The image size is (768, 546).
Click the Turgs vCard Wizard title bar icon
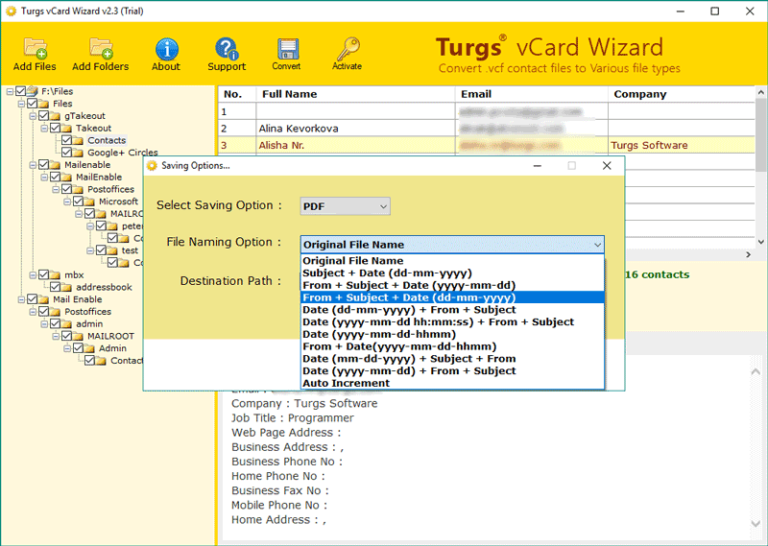11,11
